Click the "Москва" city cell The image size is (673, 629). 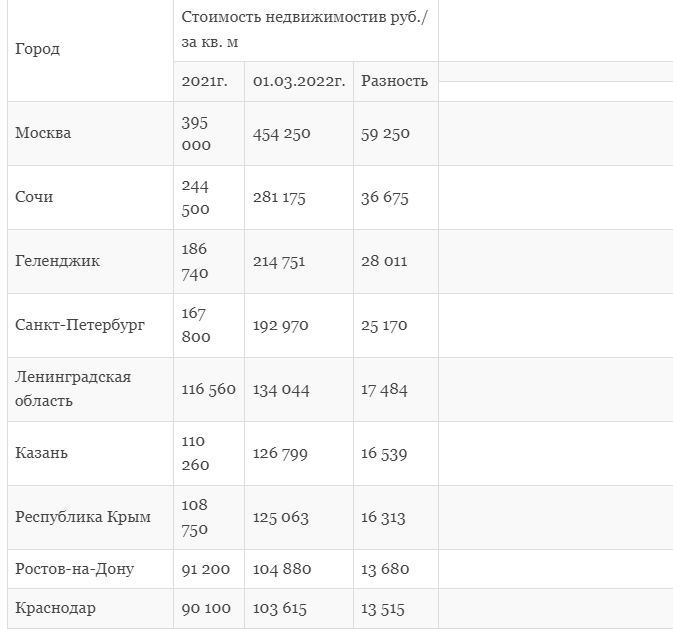pyautogui.click(x=43, y=133)
